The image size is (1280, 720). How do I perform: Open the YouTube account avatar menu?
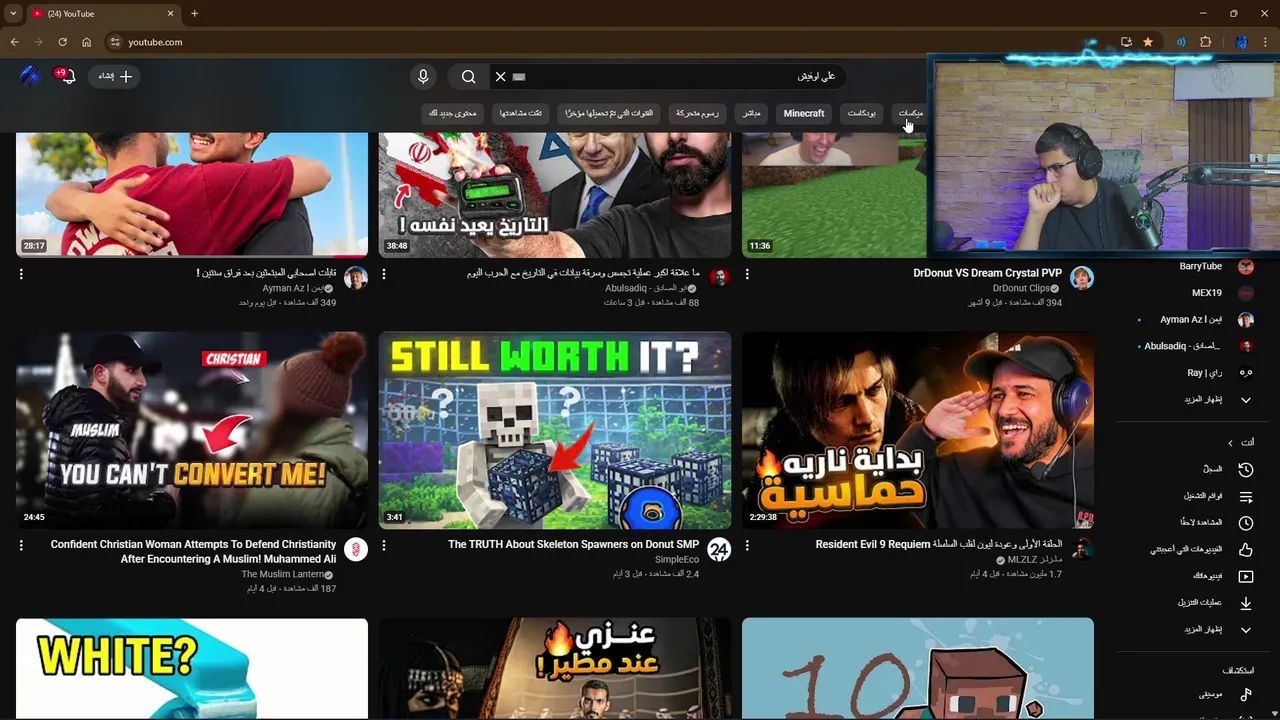[29, 76]
